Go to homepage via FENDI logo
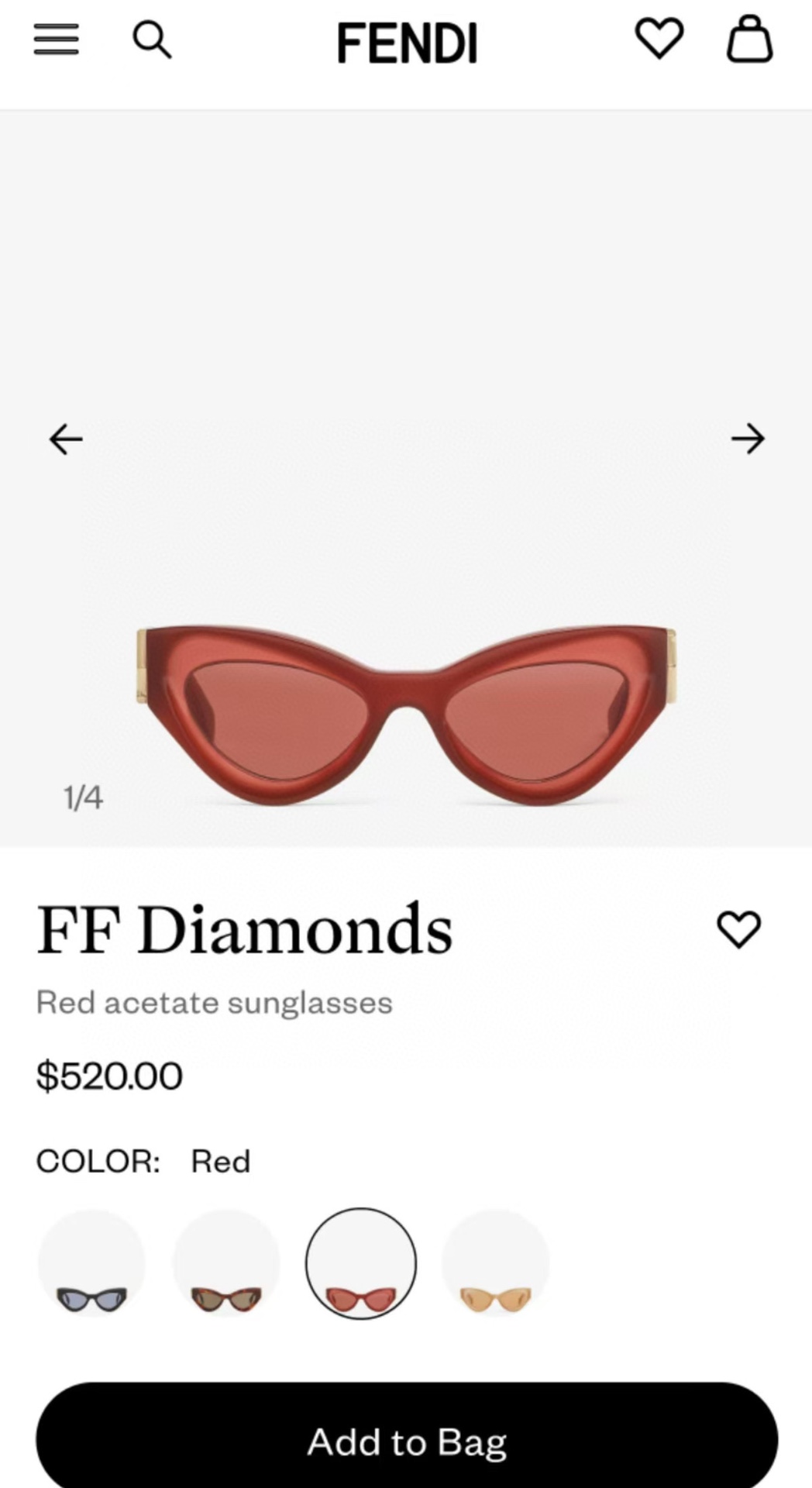 click(x=407, y=43)
